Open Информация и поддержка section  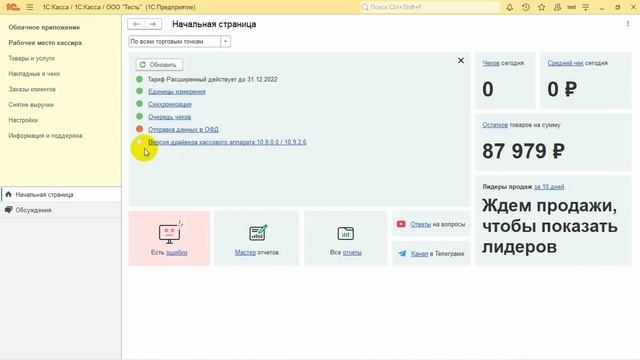45,136
